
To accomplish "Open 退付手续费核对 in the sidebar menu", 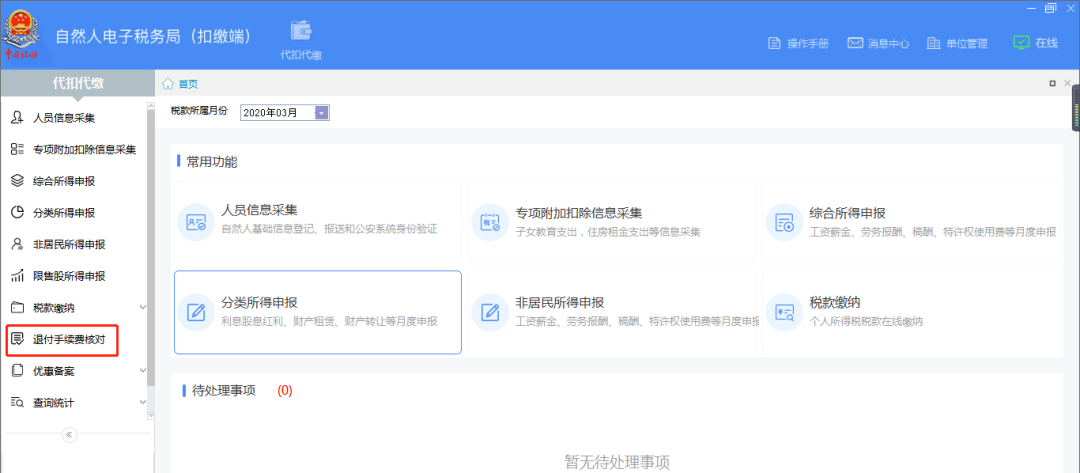I will [70, 339].
